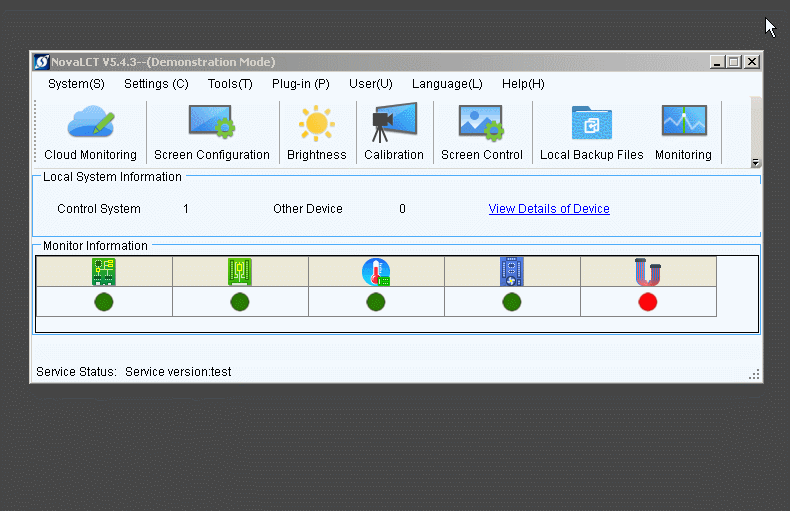790x511 pixels.
Task: Click the Brightness sun icon
Action: click(x=316, y=132)
